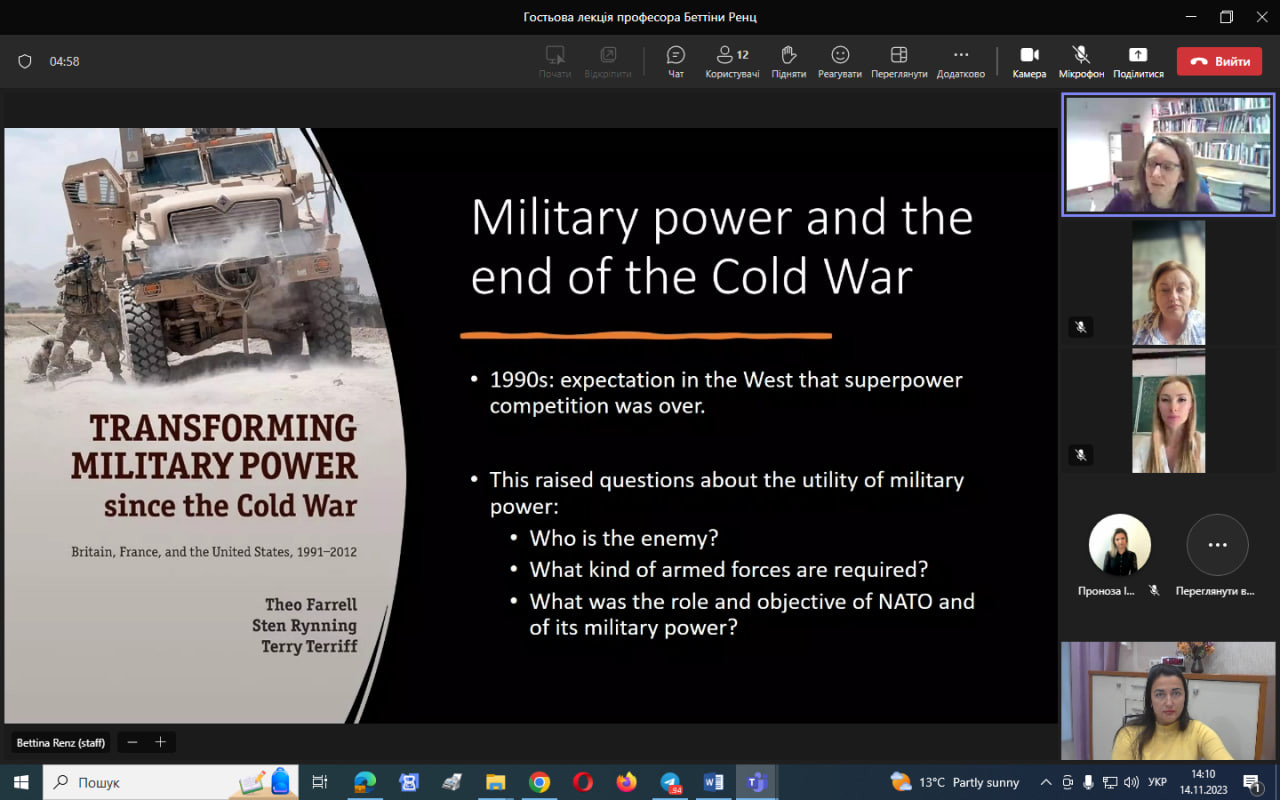Toggle the camera on
1280x800 pixels.
[x=1029, y=60]
